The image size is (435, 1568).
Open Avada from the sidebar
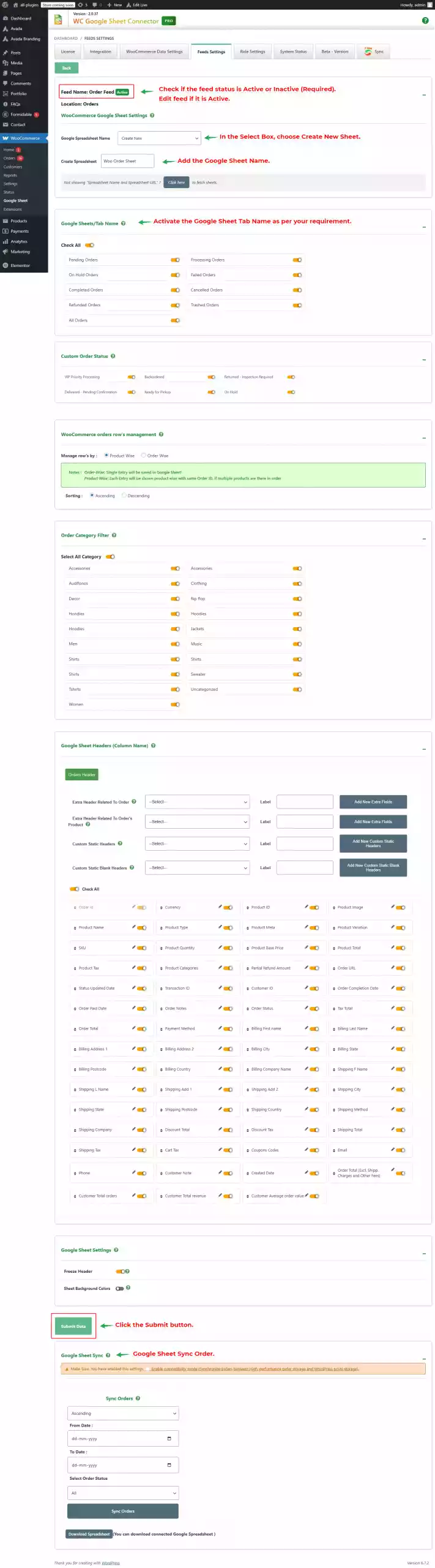(17, 29)
